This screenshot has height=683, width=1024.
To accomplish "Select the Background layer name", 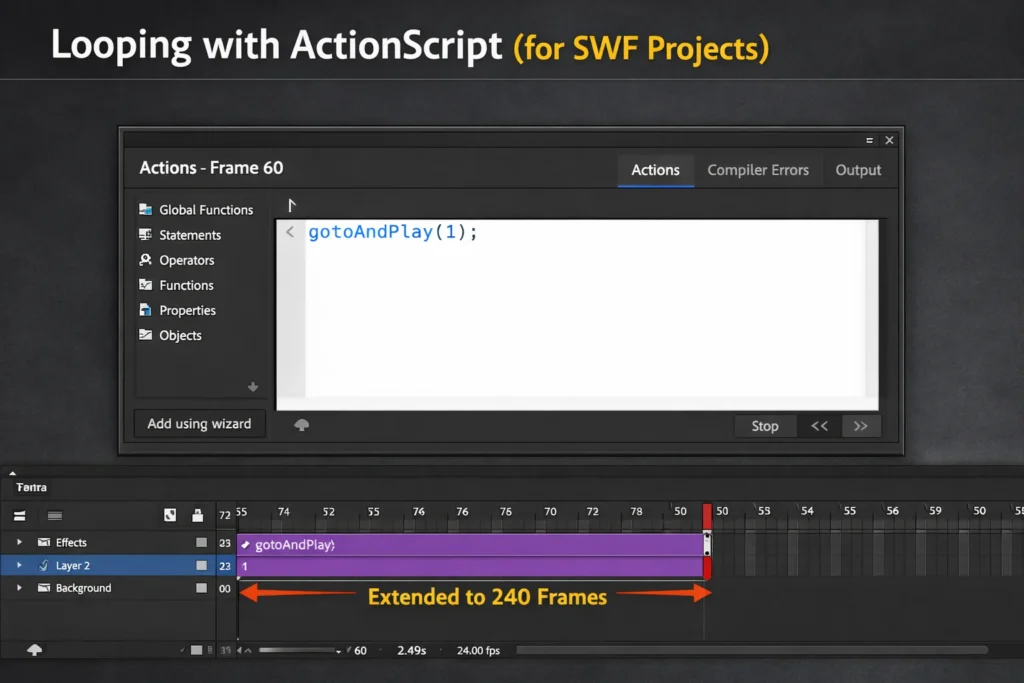I will pos(84,588).
